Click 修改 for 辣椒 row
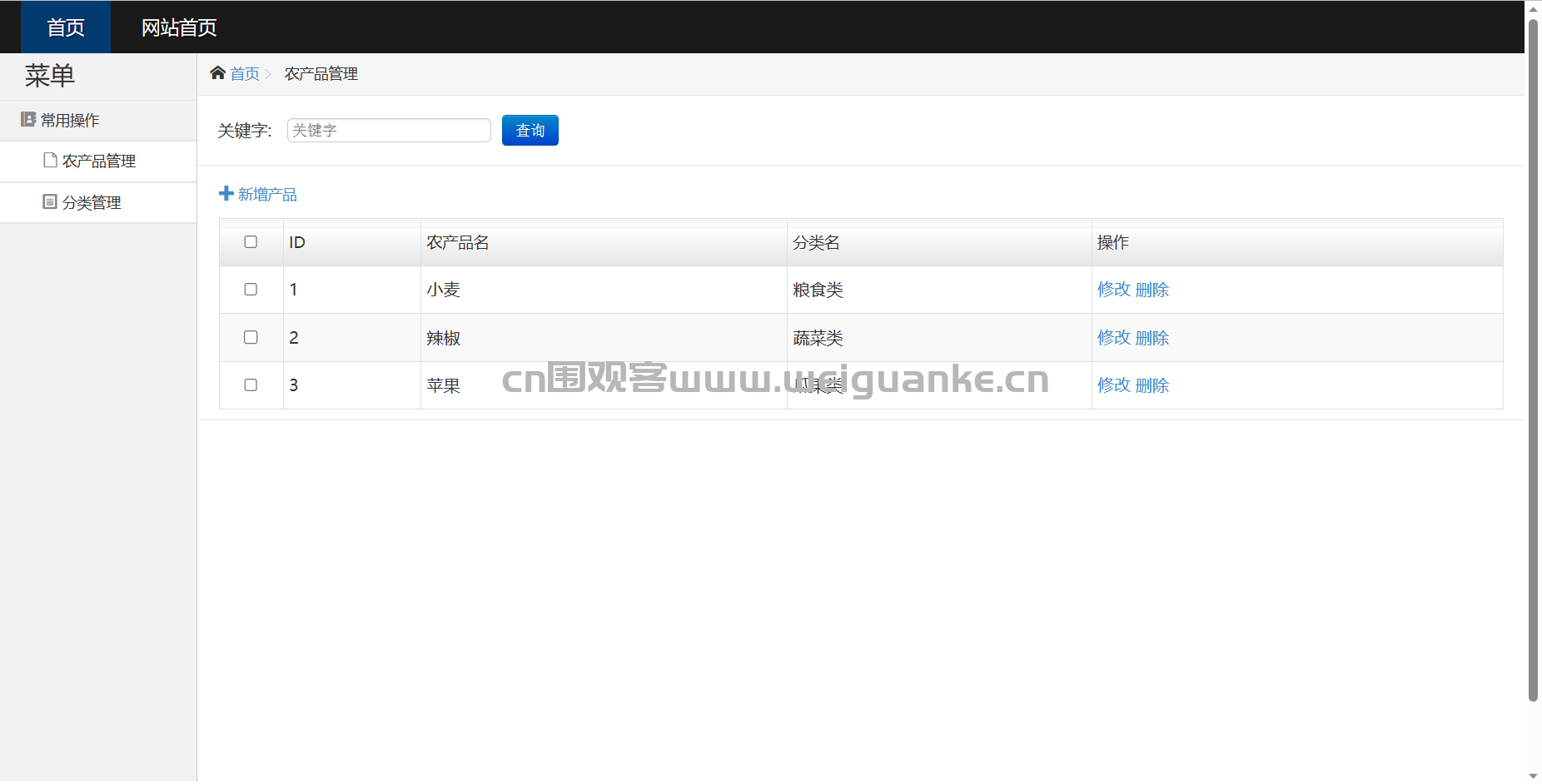Image resolution: width=1542 pixels, height=784 pixels. point(1114,338)
